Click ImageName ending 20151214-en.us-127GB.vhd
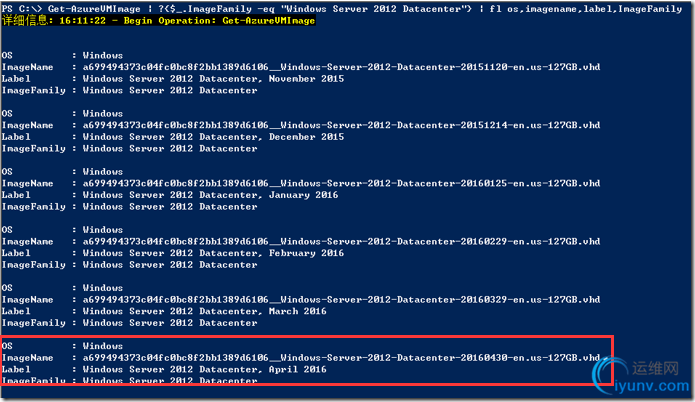Viewport: 695px width, 402px height. click(301, 125)
